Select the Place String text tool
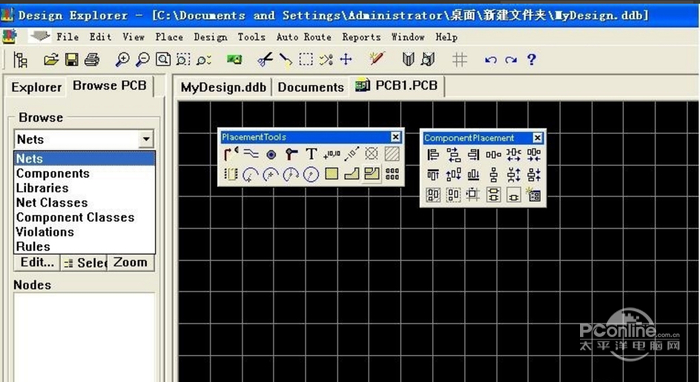Image resolution: width=700 pixels, height=382 pixels. click(x=311, y=154)
